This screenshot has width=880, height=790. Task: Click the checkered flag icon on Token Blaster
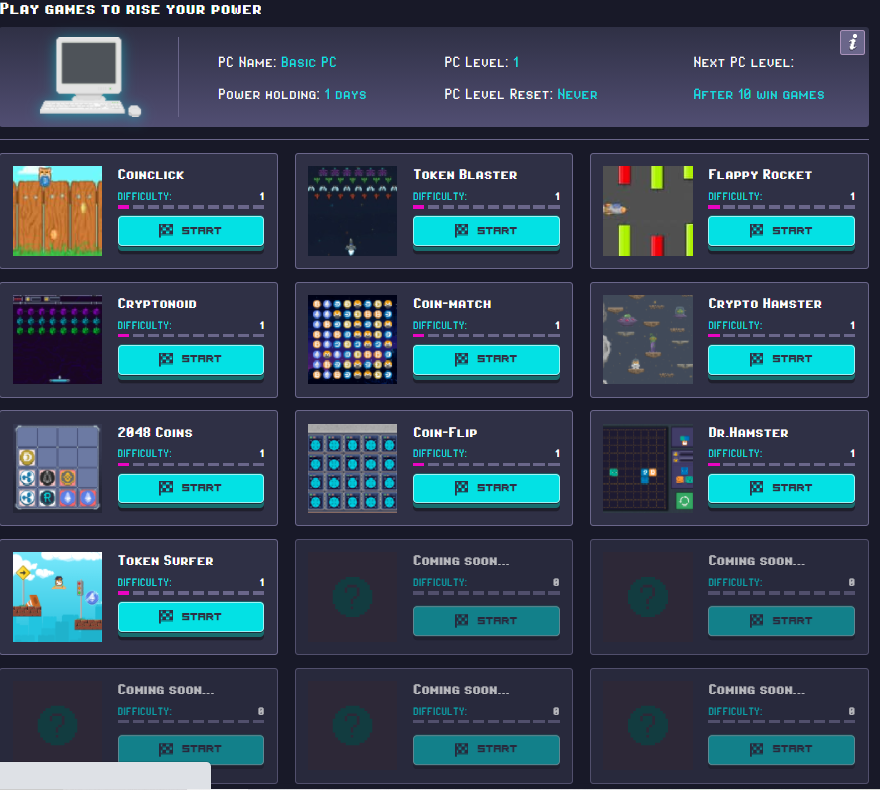coord(461,231)
